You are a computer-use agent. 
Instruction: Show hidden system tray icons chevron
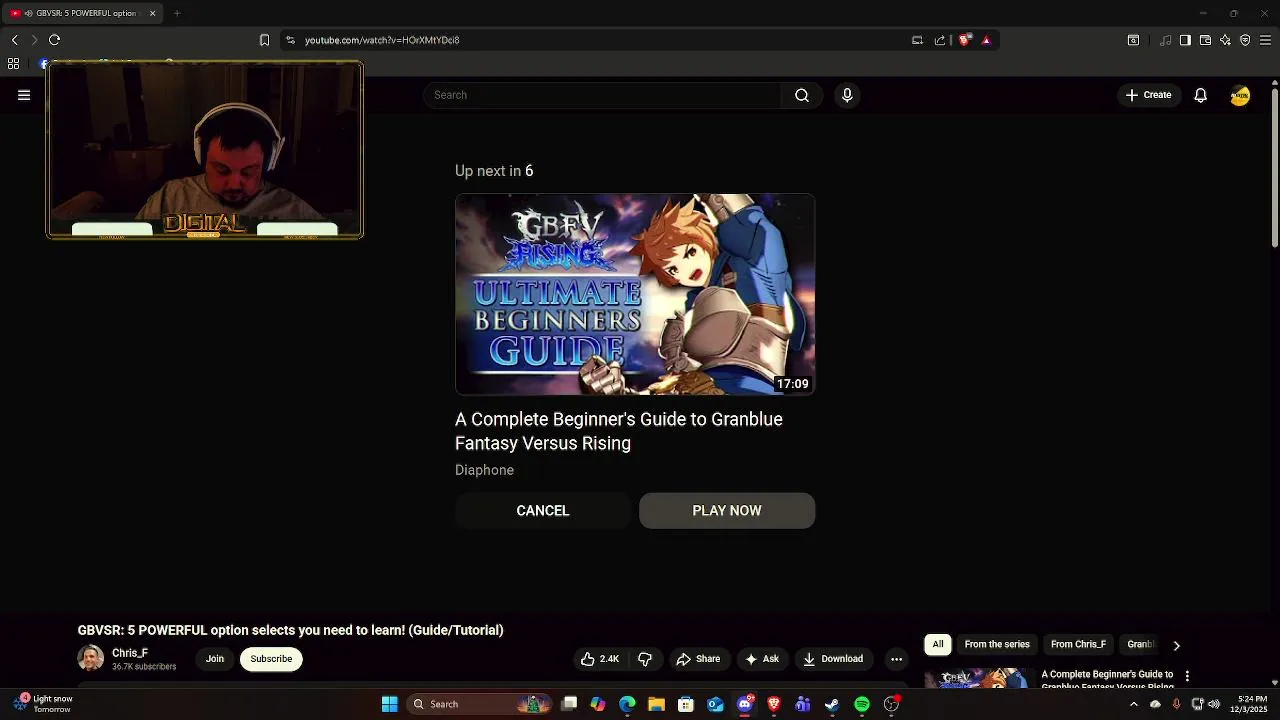pos(1133,704)
